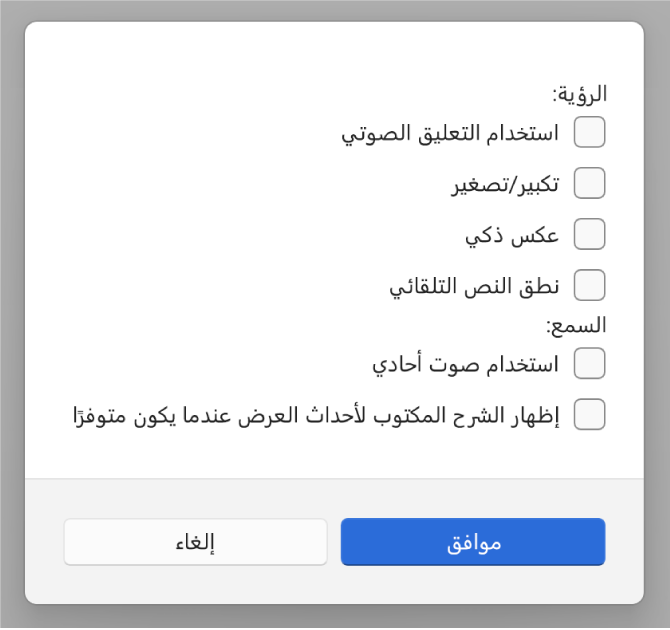Select the عكس ذكي label text
The height and width of the screenshot is (630, 670).
(x=512, y=234)
